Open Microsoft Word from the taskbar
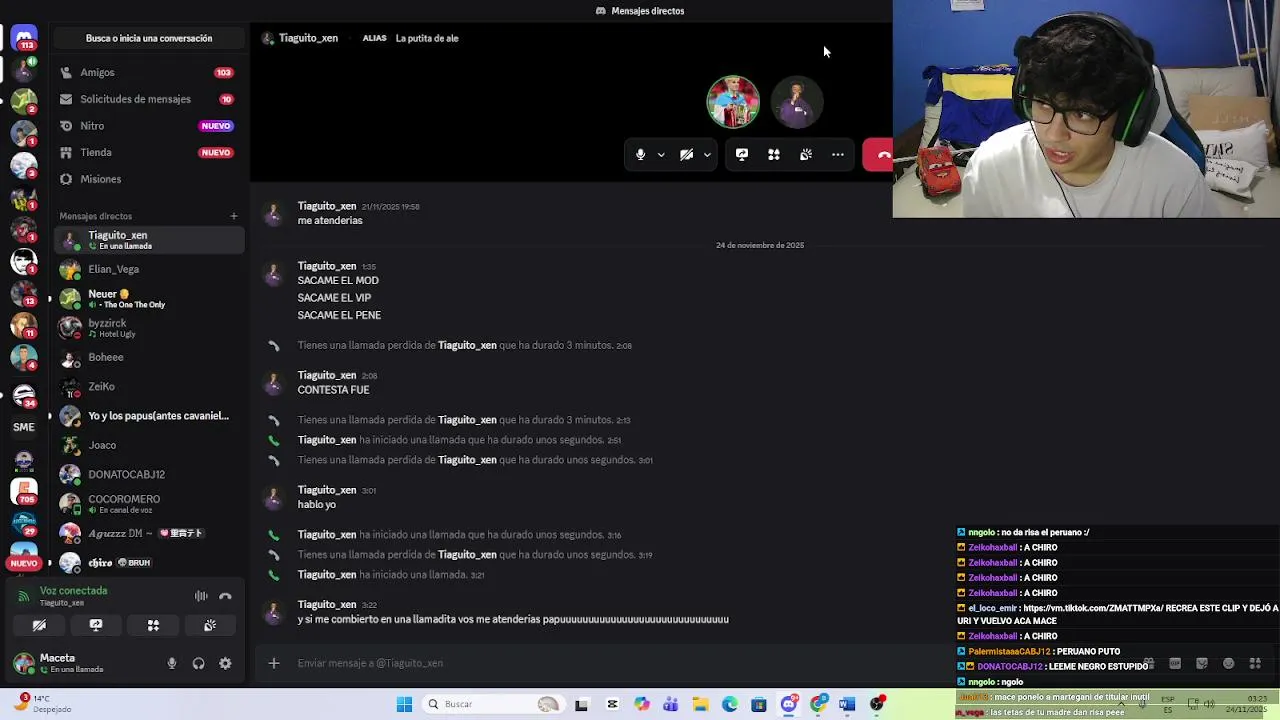The height and width of the screenshot is (720, 1280). 848,705
